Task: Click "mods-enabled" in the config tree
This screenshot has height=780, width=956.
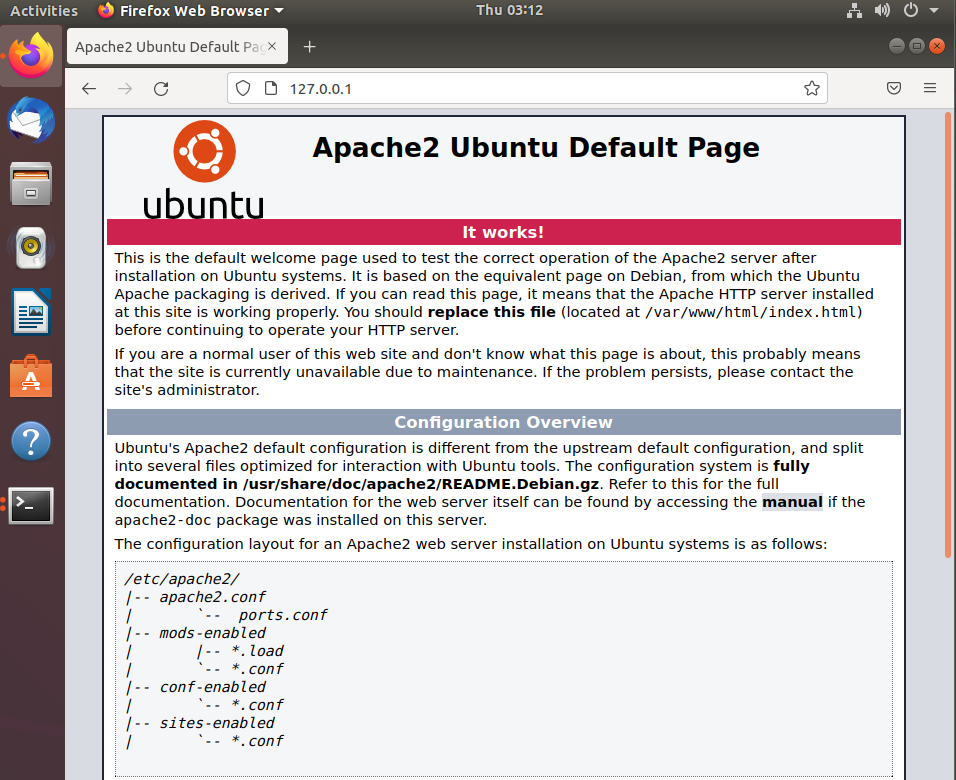Action: pyautogui.click(x=213, y=633)
